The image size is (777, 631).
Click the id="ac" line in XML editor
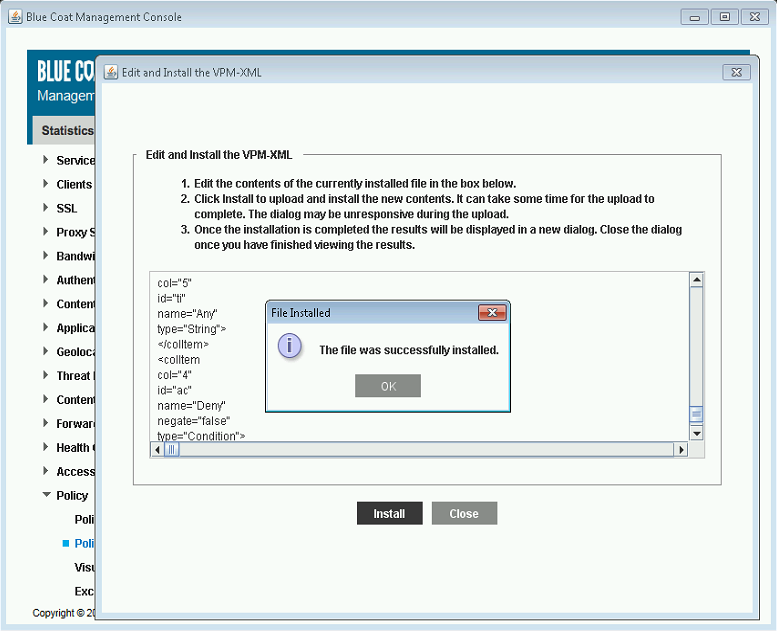(x=174, y=390)
